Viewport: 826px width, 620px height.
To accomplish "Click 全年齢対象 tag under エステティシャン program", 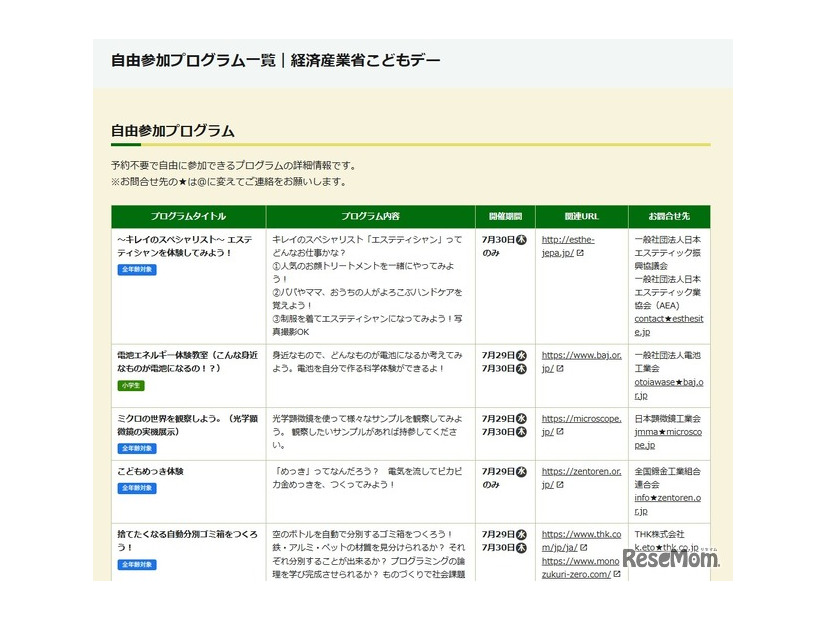I will coord(137,270).
